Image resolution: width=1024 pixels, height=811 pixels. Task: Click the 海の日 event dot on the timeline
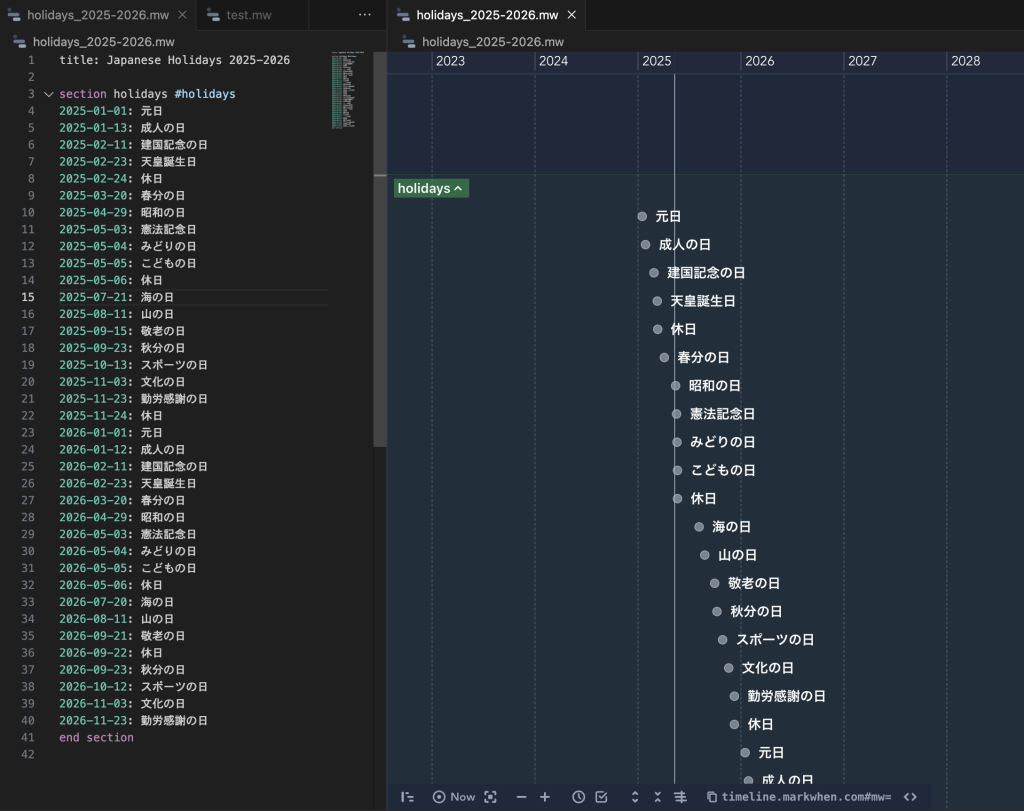[x=699, y=527]
